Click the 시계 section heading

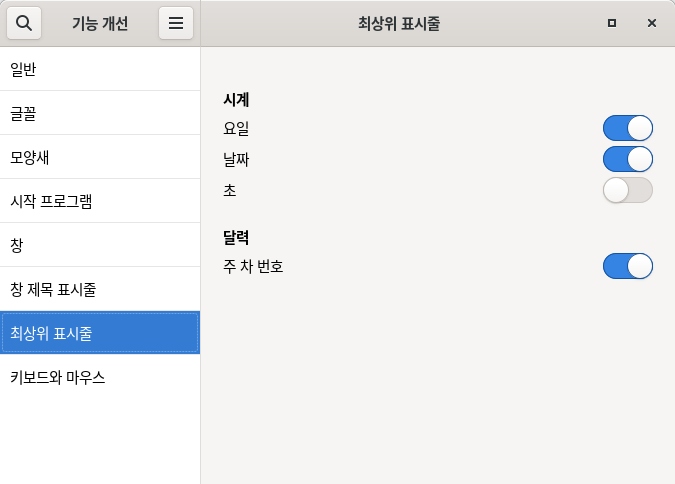pos(236,99)
